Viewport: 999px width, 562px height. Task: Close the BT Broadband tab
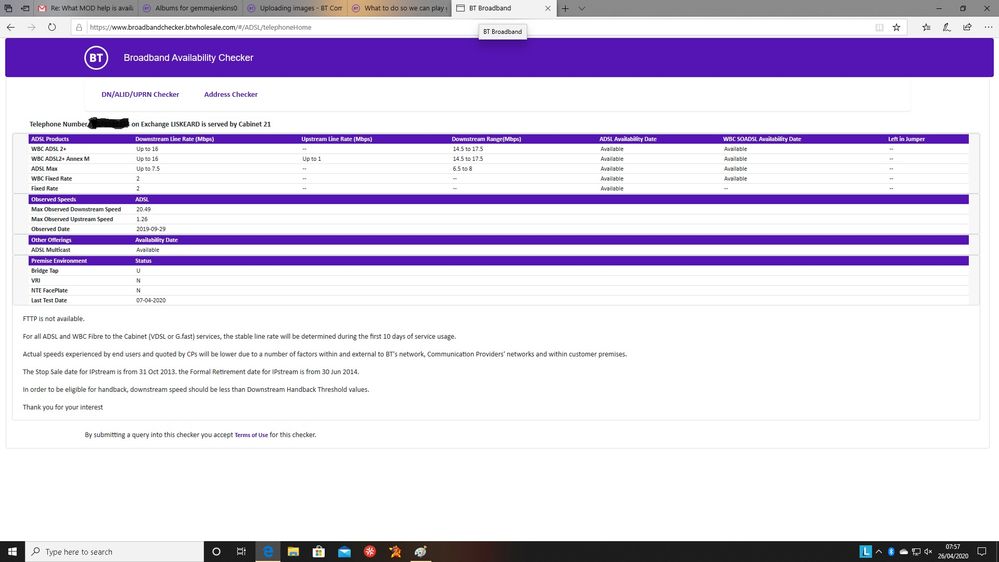547,8
